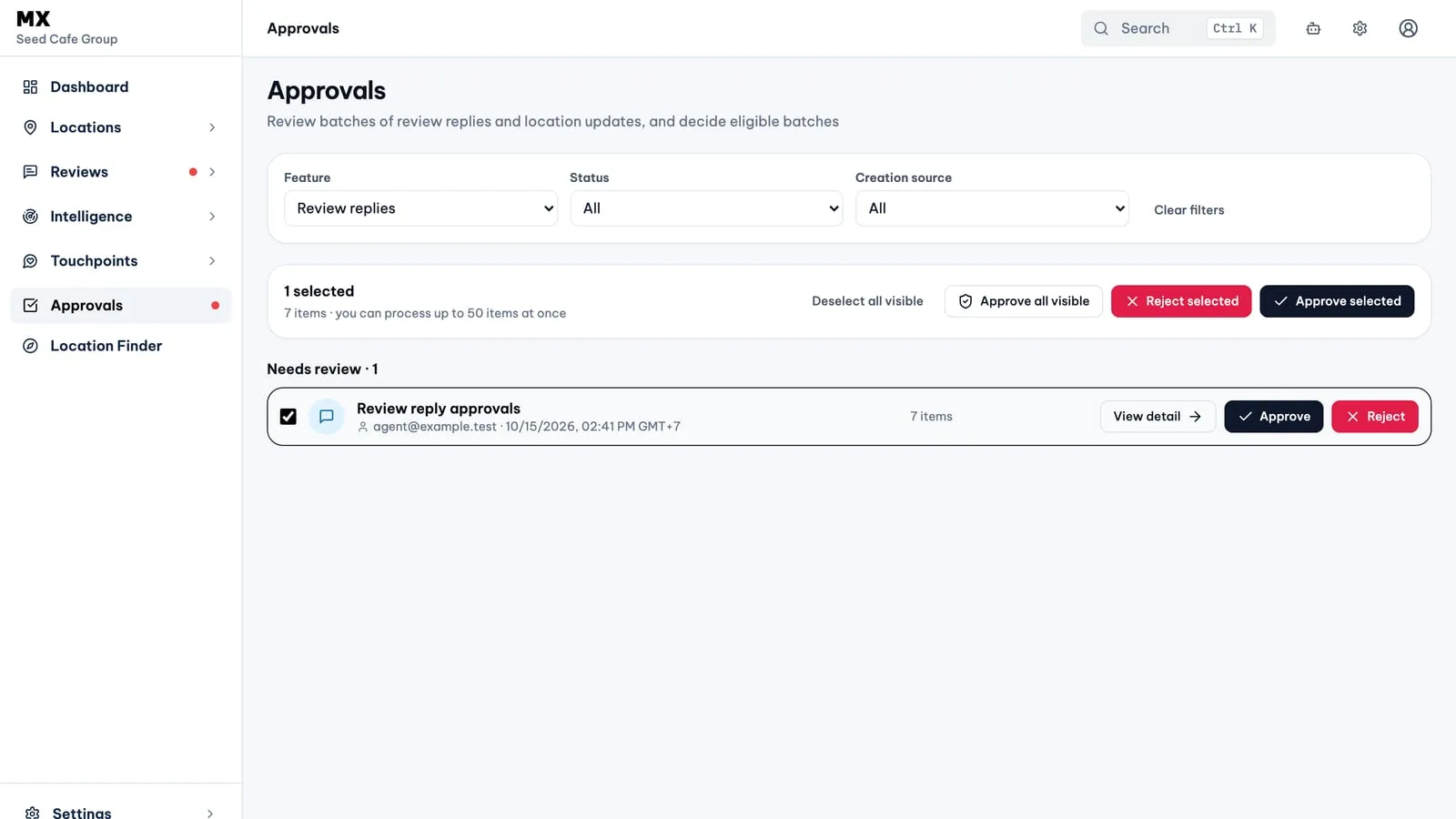The width and height of the screenshot is (1456, 819).
Task: Reject the Review reply approvals batch
Action: (1375, 417)
